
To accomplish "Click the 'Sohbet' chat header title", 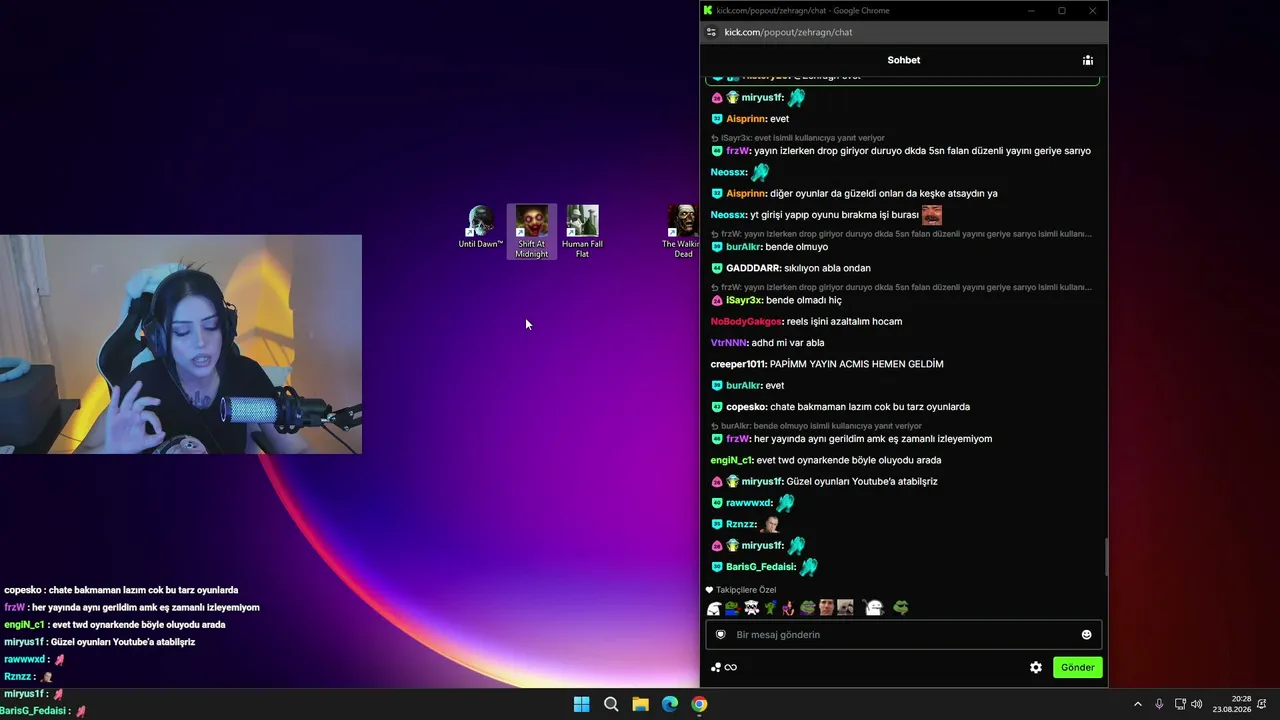I will pos(904,60).
